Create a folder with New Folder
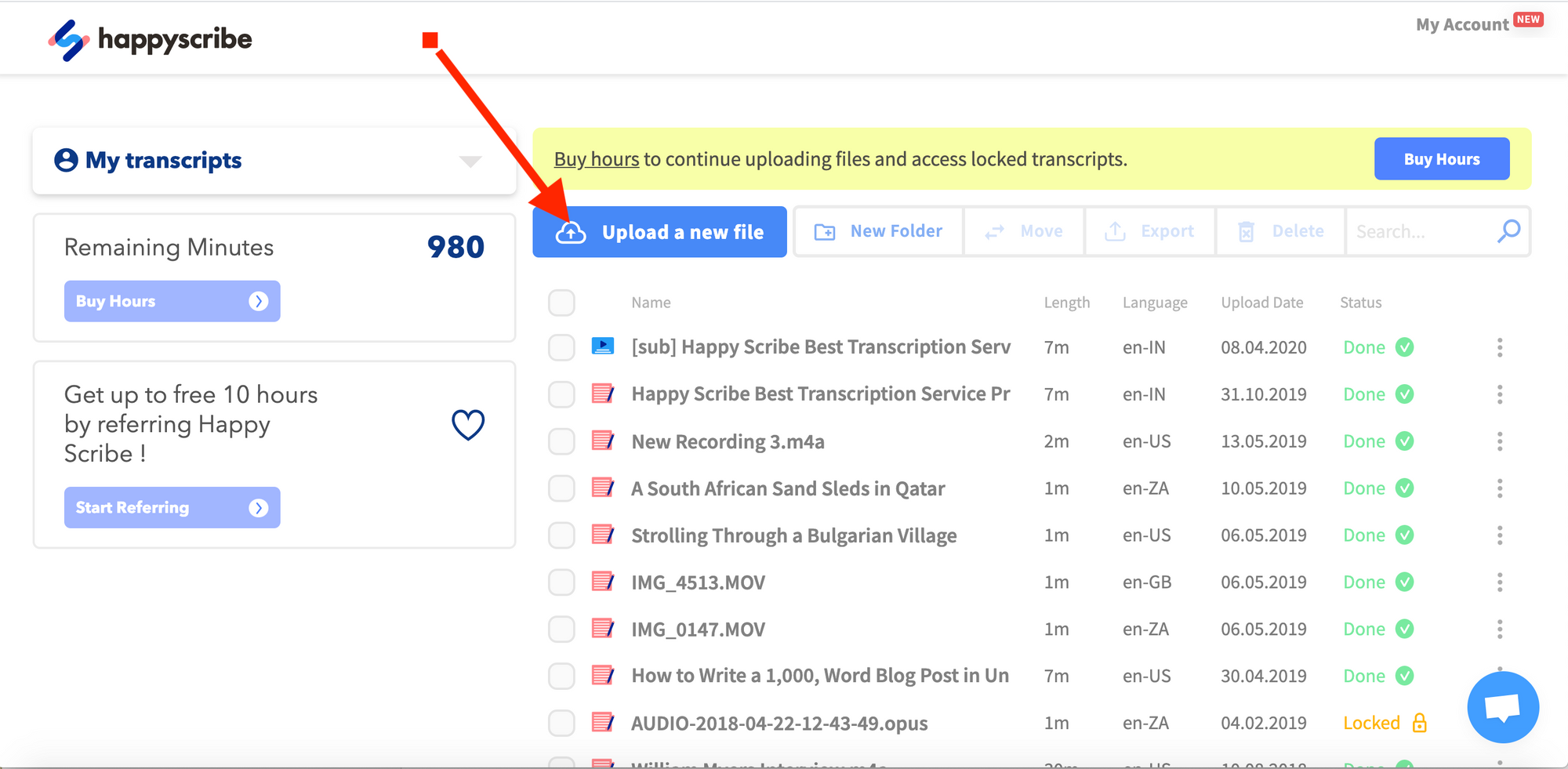Viewport: 1568px width, 769px height. 879,231
